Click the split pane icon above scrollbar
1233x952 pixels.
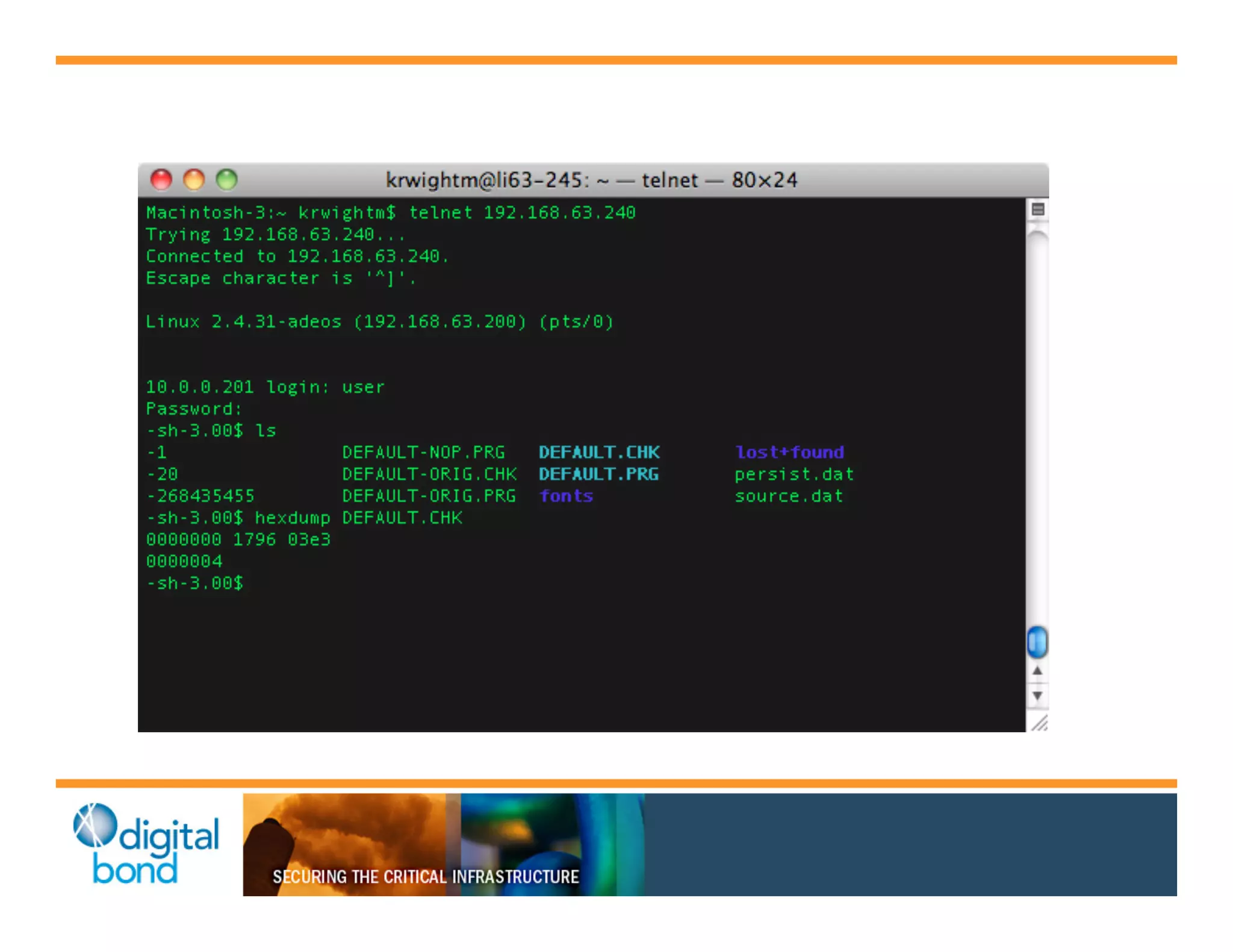(1037, 209)
